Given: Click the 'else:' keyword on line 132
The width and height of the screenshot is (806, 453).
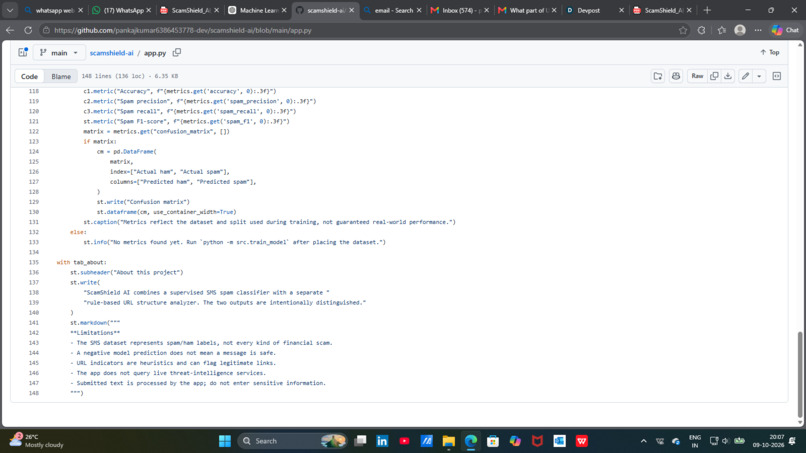Looking at the screenshot, I should click(78, 232).
